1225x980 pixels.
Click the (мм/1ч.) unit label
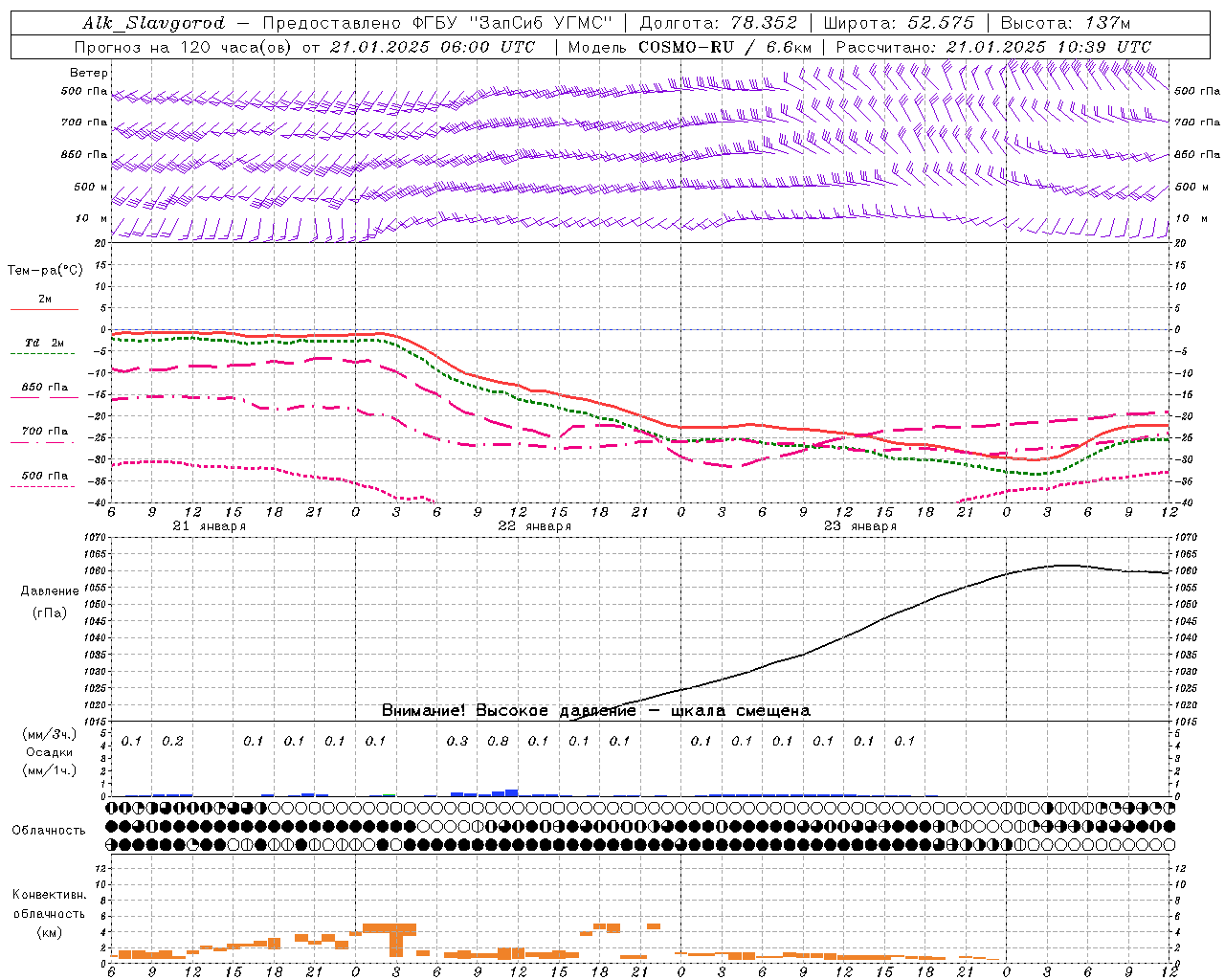[x=50, y=770]
